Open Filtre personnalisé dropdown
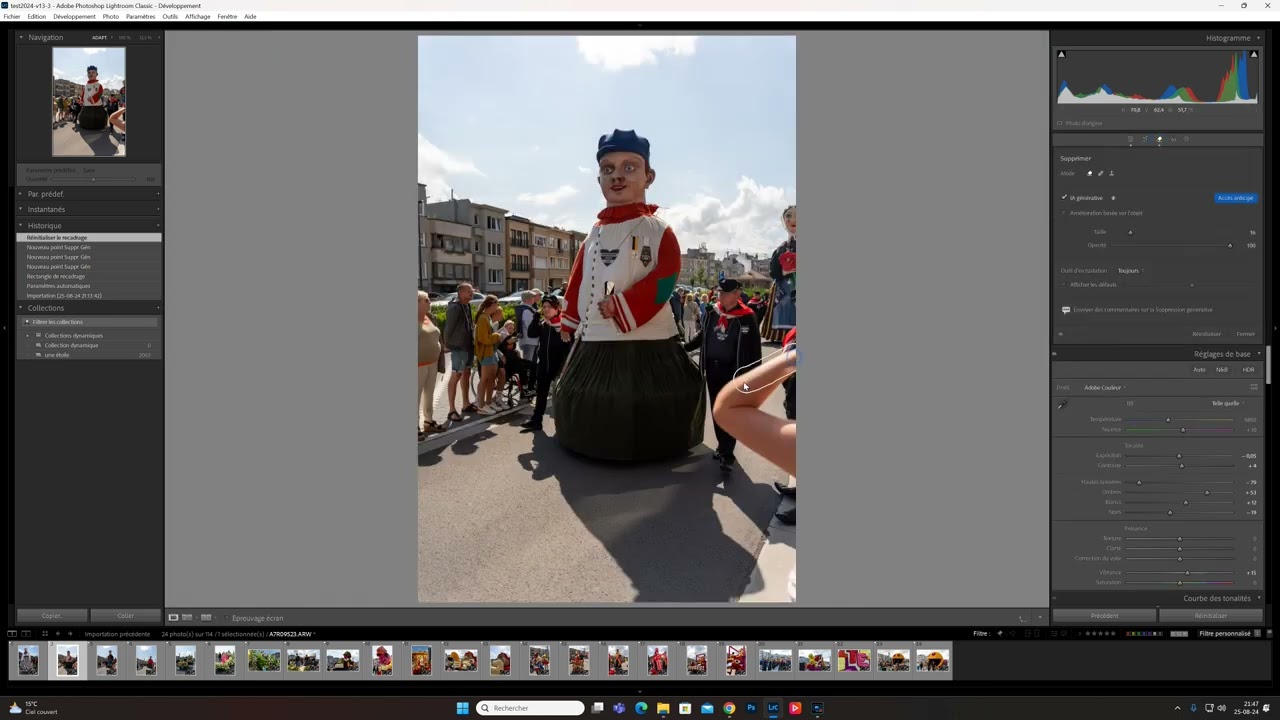The height and width of the screenshot is (720, 1280). 1229,634
